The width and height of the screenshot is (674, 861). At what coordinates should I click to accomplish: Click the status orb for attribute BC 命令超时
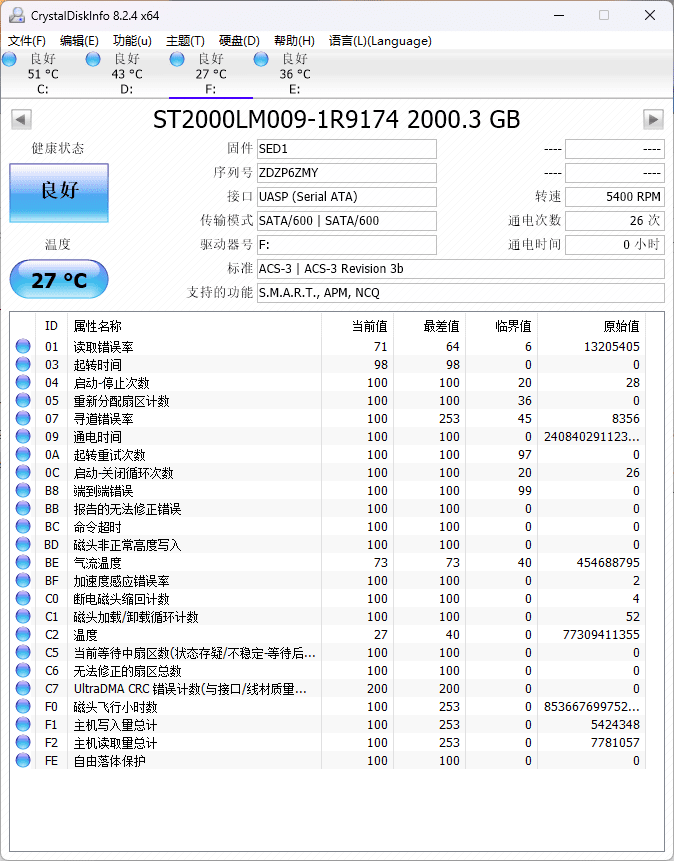click(x=23, y=526)
